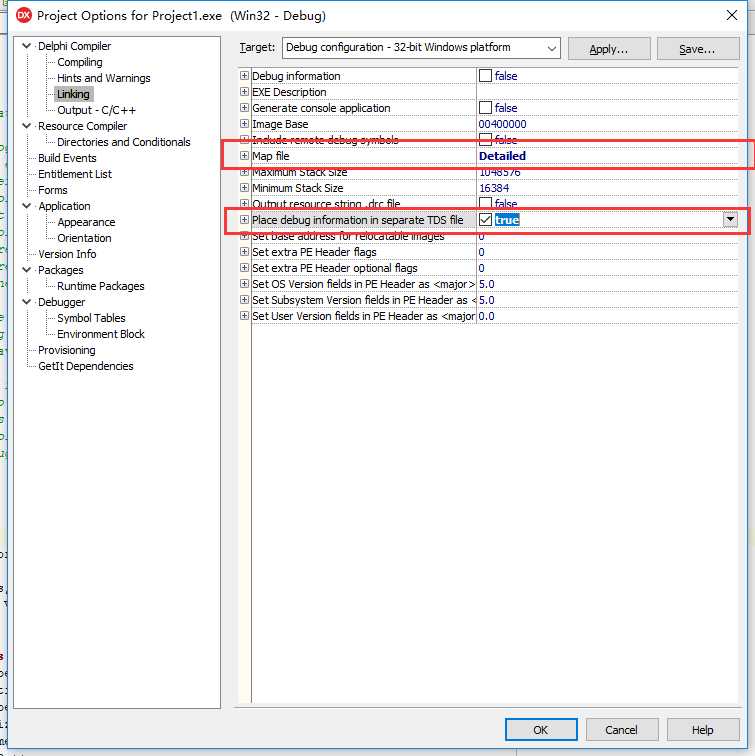Click the Save... button
This screenshot has width=755, height=756.
click(x=698, y=49)
